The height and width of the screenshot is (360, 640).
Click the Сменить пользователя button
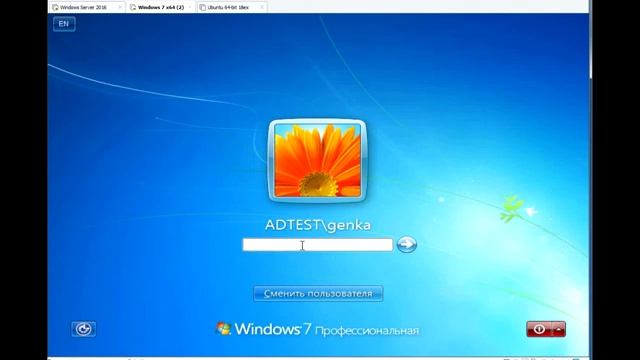click(318, 293)
